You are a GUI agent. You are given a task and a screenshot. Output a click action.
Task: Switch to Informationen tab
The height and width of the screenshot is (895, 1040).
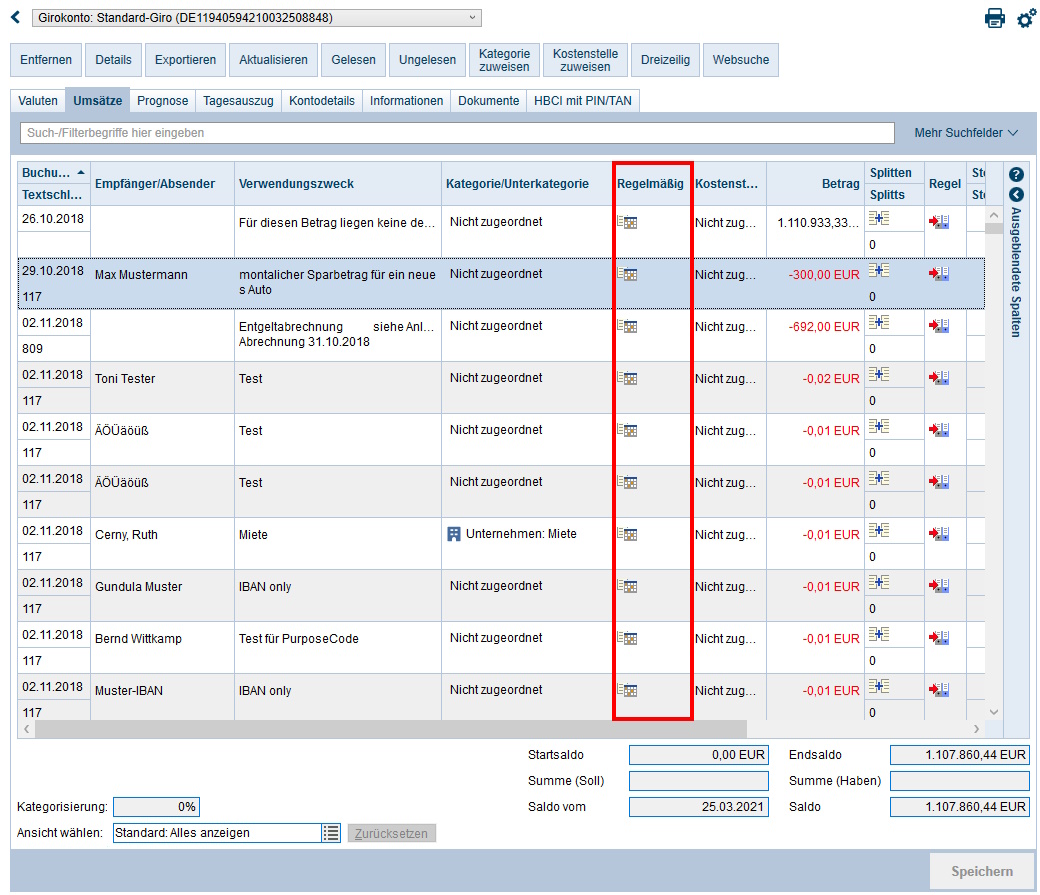(407, 101)
